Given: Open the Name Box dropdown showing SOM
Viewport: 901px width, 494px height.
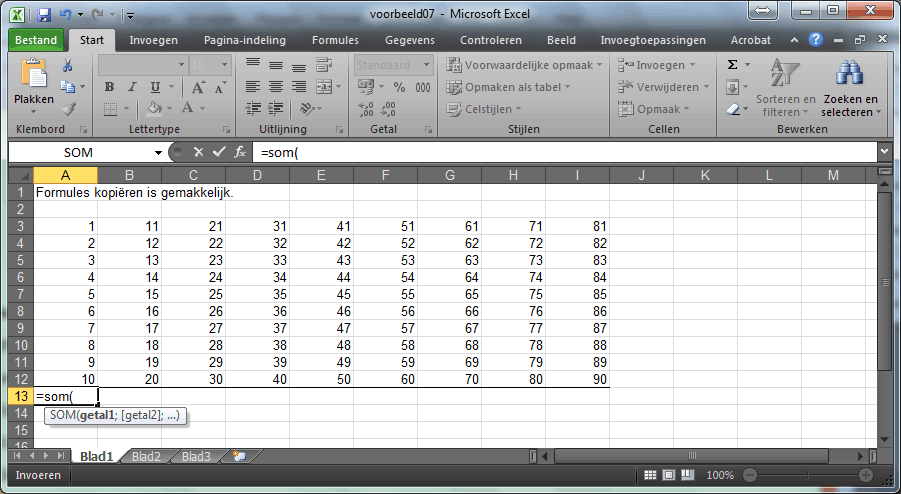Looking at the screenshot, I should [158, 152].
